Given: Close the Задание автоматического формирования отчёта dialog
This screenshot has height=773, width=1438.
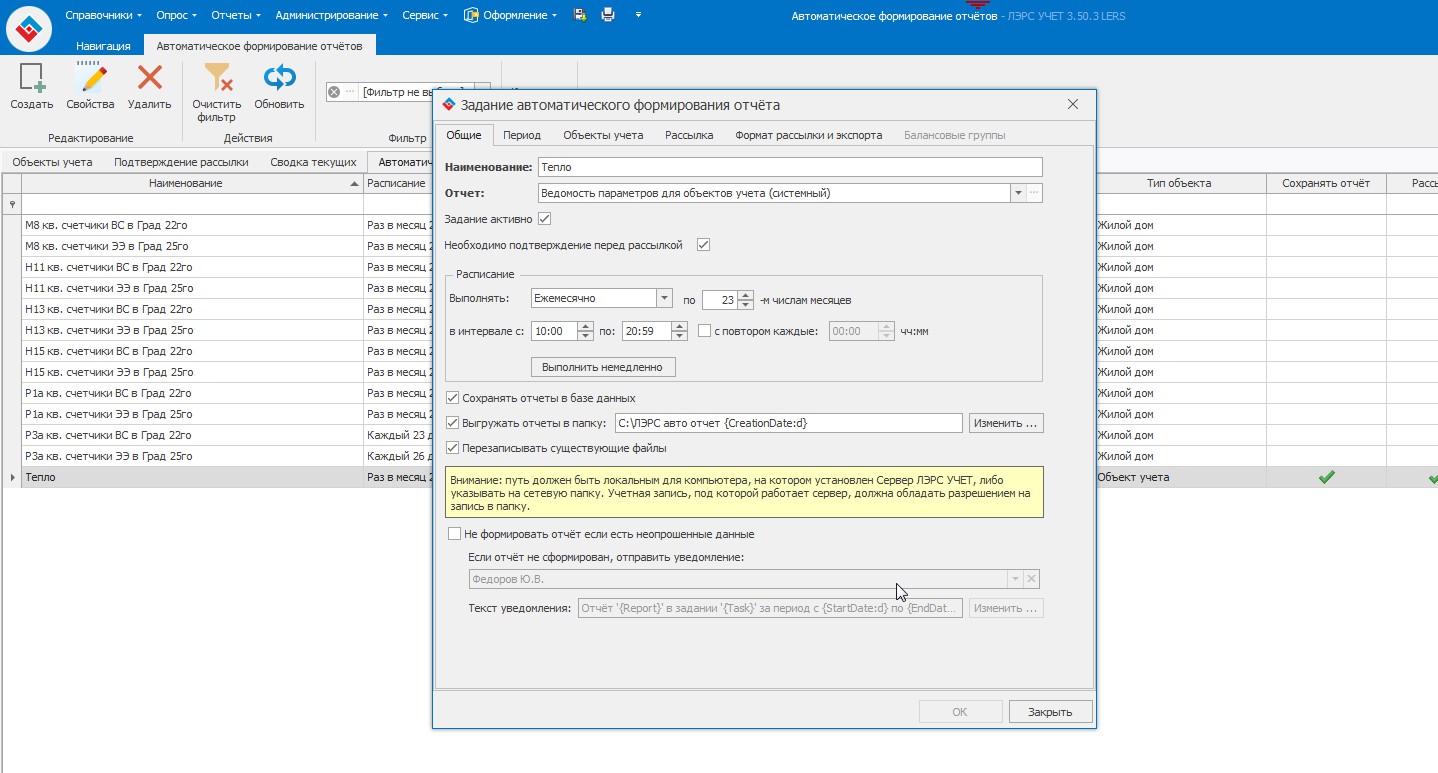Looking at the screenshot, I should pos(1073,105).
